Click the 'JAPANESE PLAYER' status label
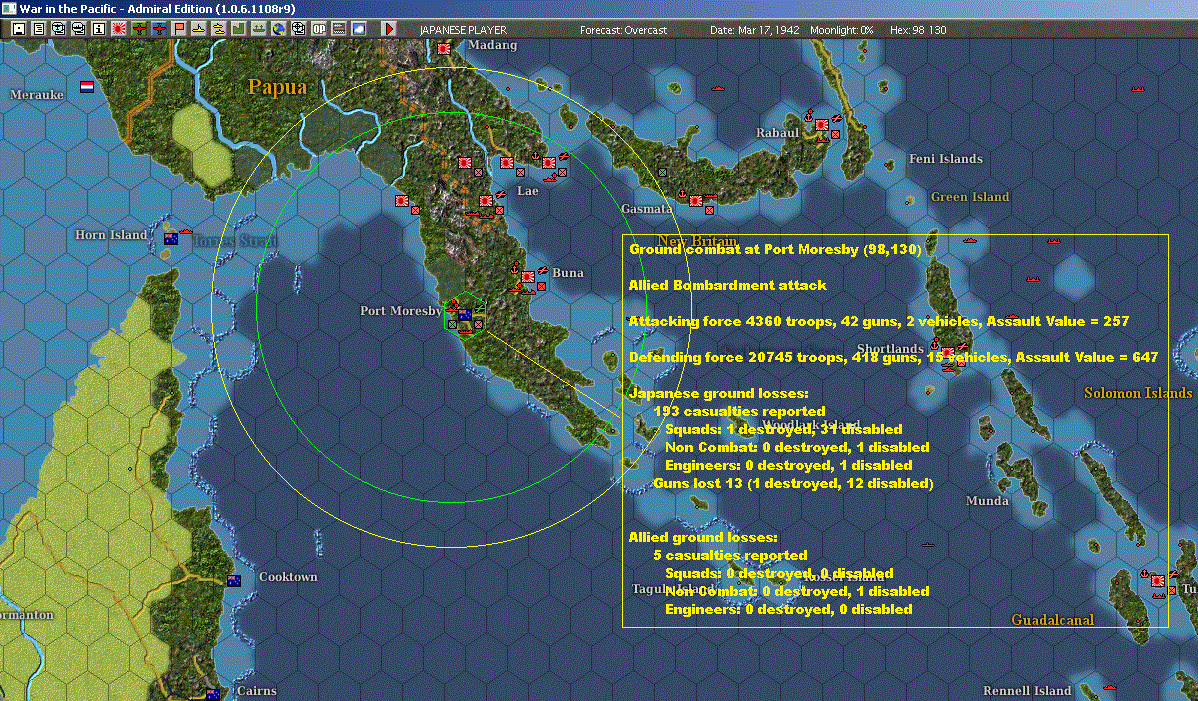Image resolution: width=1198 pixels, height=701 pixels. 463,30
